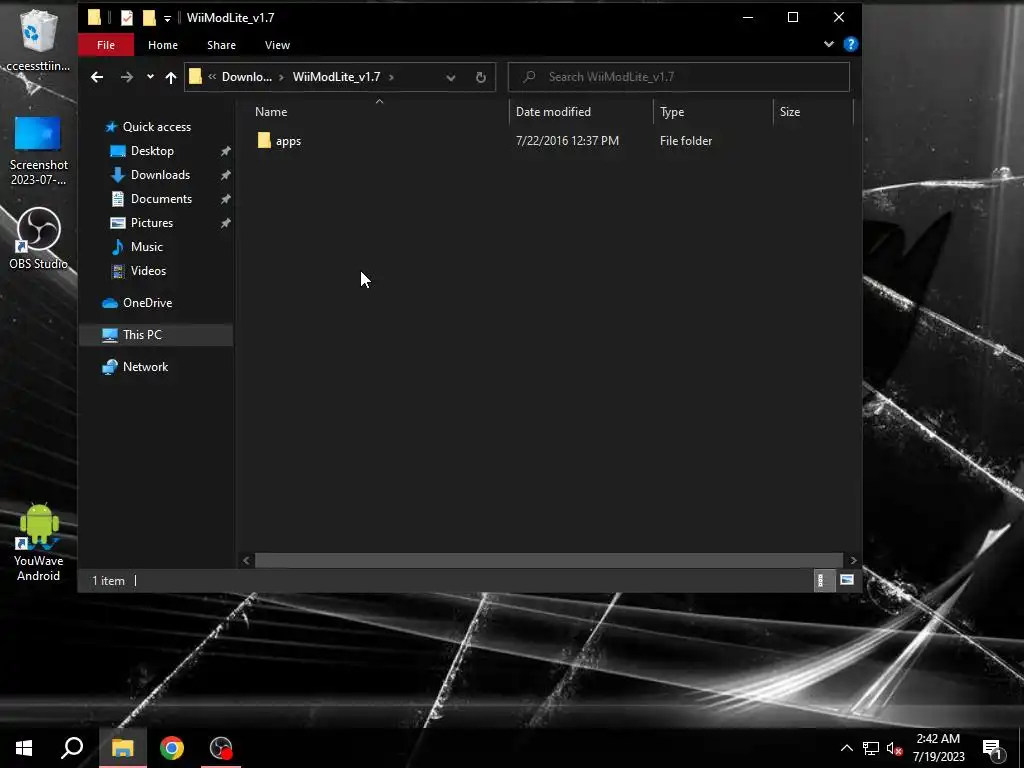
Task: Click the scroll left arrow
Action: [246, 560]
